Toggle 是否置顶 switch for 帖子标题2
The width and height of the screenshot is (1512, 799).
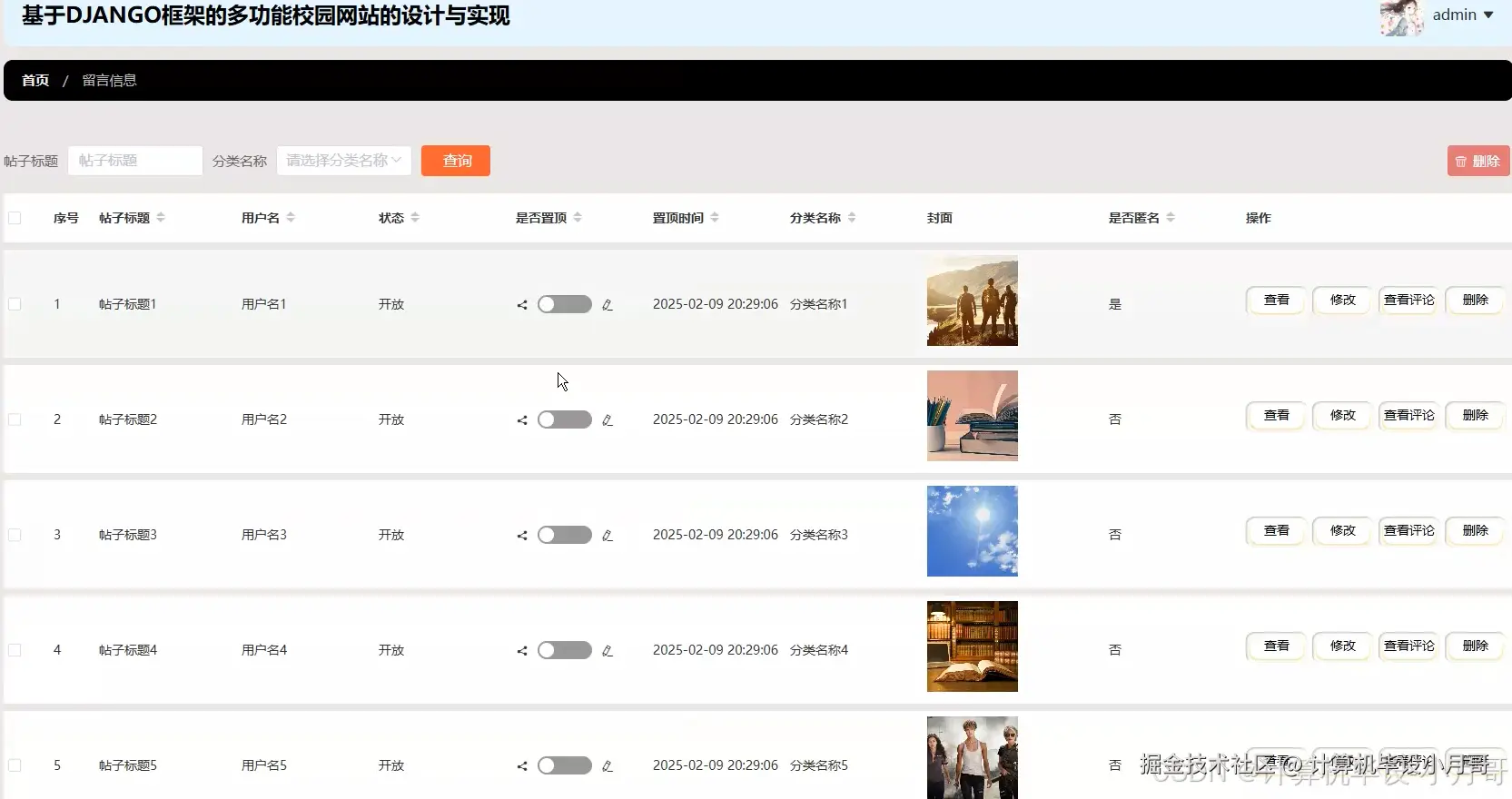[564, 419]
